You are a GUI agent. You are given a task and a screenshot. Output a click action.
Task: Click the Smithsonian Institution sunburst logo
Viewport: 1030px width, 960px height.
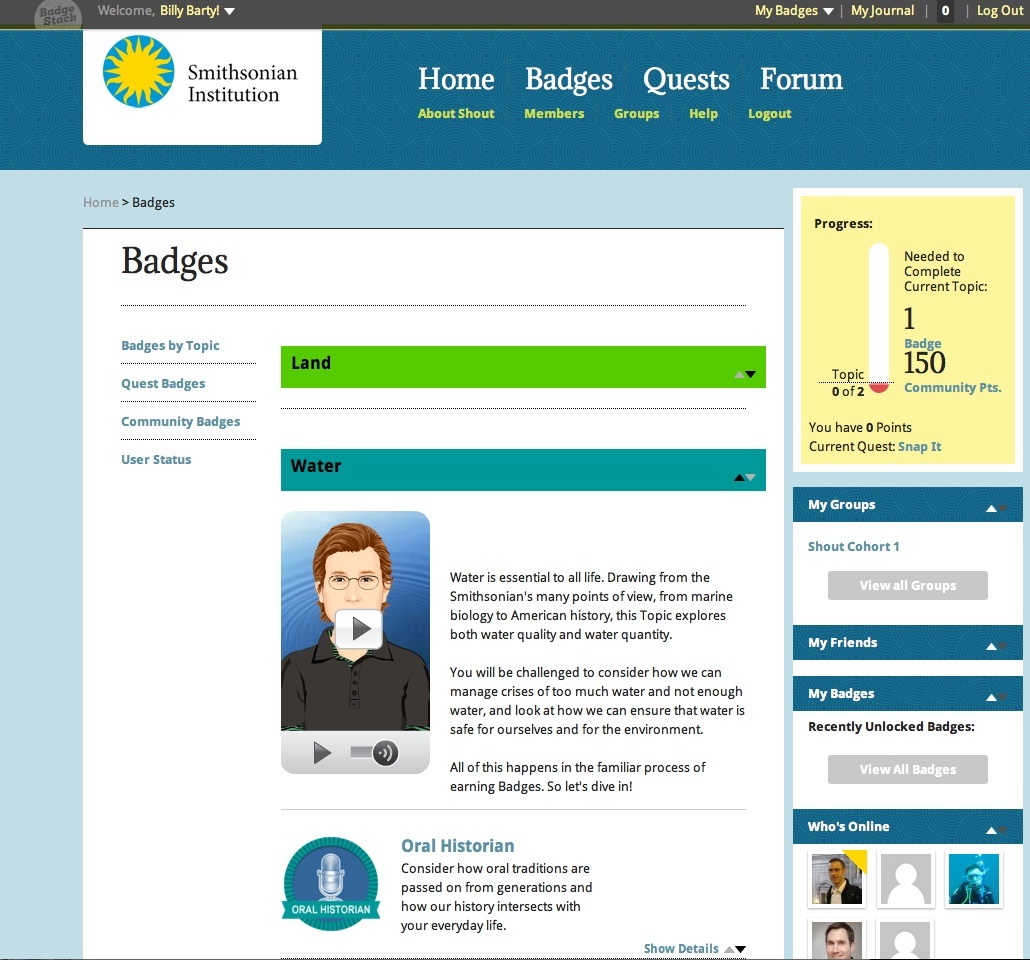[139, 72]
